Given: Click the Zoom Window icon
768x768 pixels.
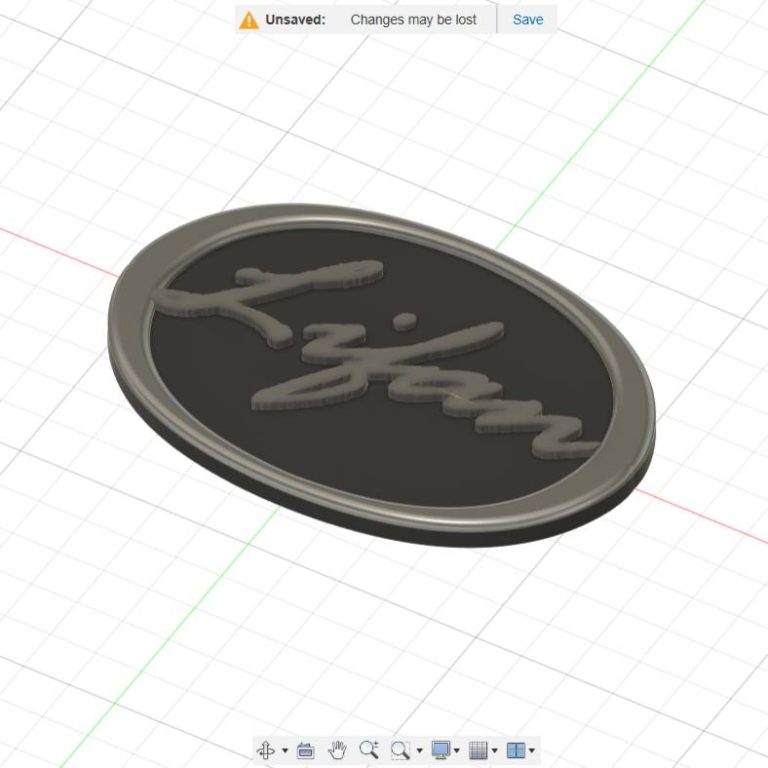Looking at the screenshot, I should point(401,749).
